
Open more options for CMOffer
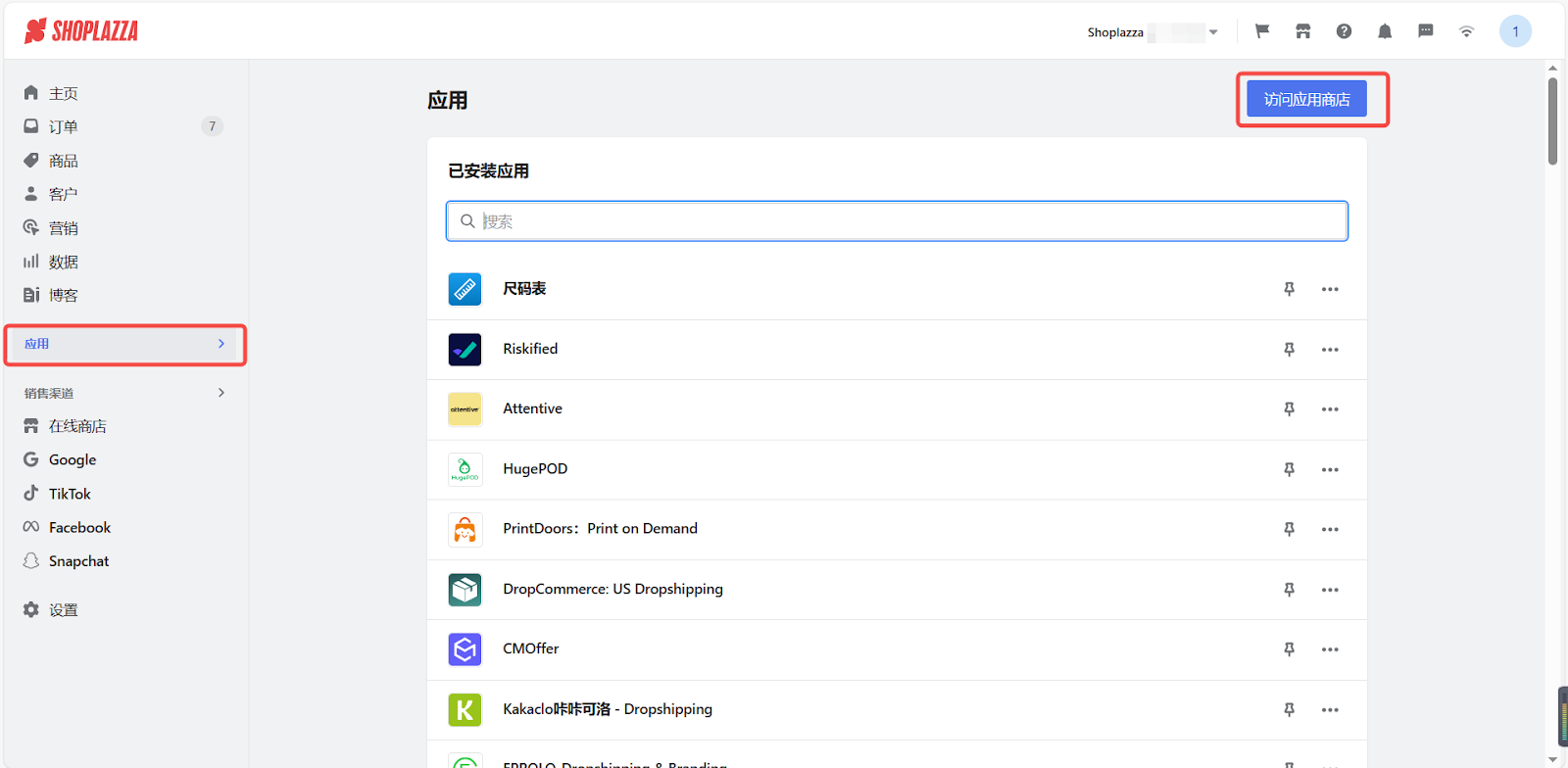[1330, 649]
